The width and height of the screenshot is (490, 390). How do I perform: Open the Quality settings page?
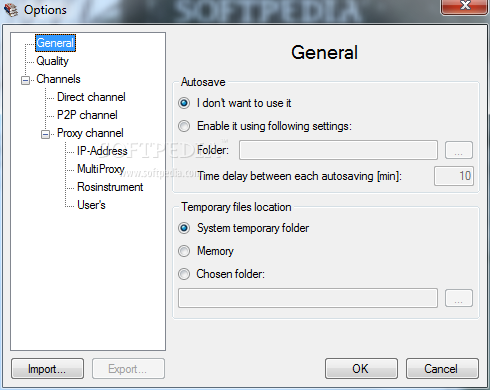point(52,61)
